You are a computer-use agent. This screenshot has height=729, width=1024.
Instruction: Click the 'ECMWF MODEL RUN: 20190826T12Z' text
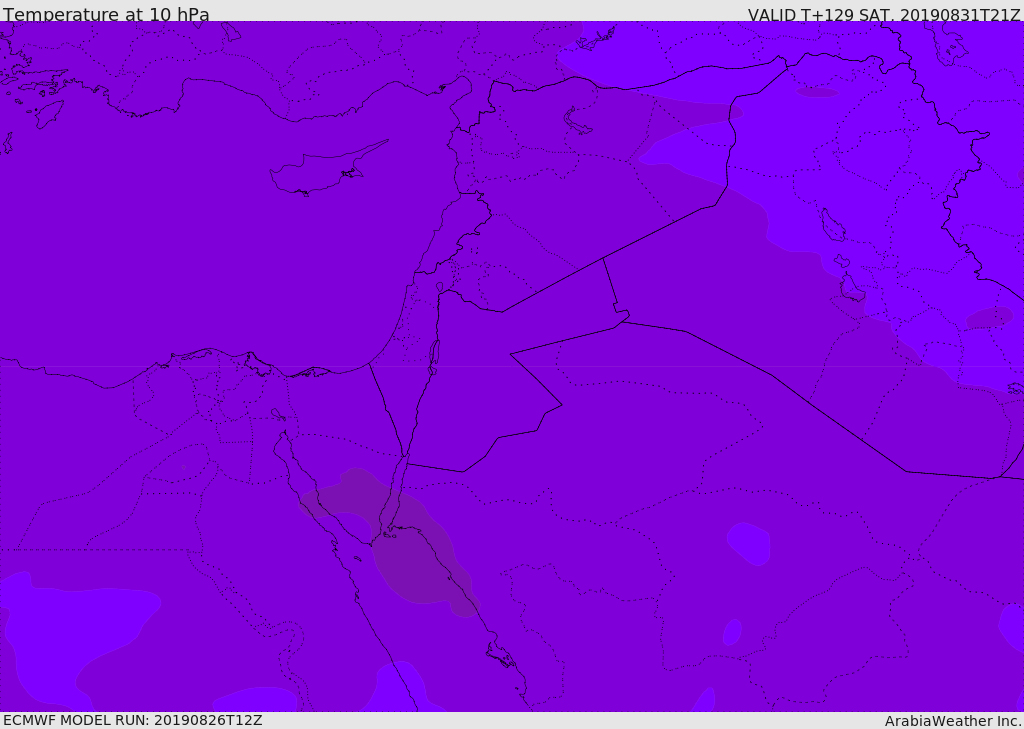pos(133,720)
